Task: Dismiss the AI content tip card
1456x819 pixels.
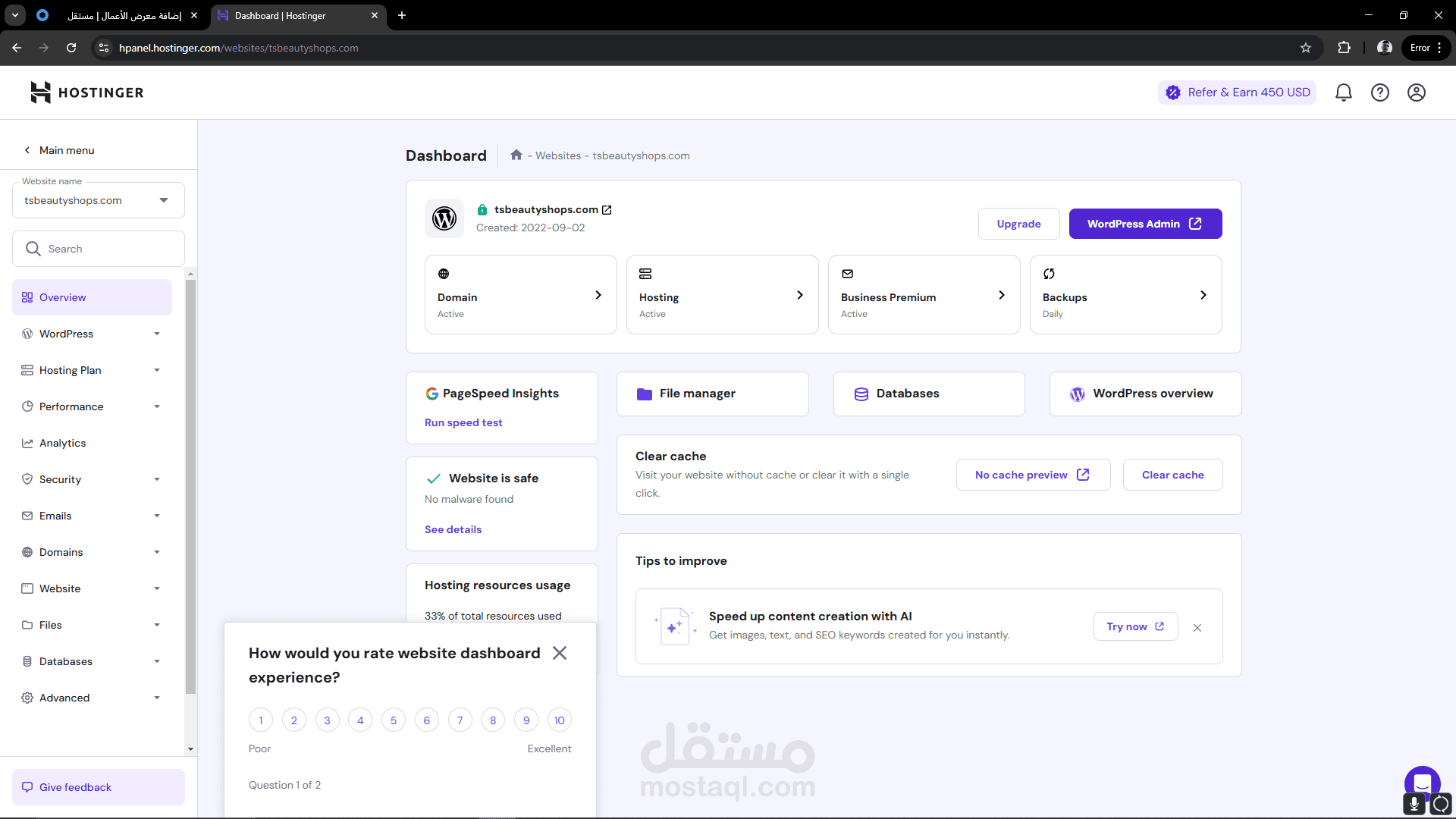Action: tap(1197, 628)
